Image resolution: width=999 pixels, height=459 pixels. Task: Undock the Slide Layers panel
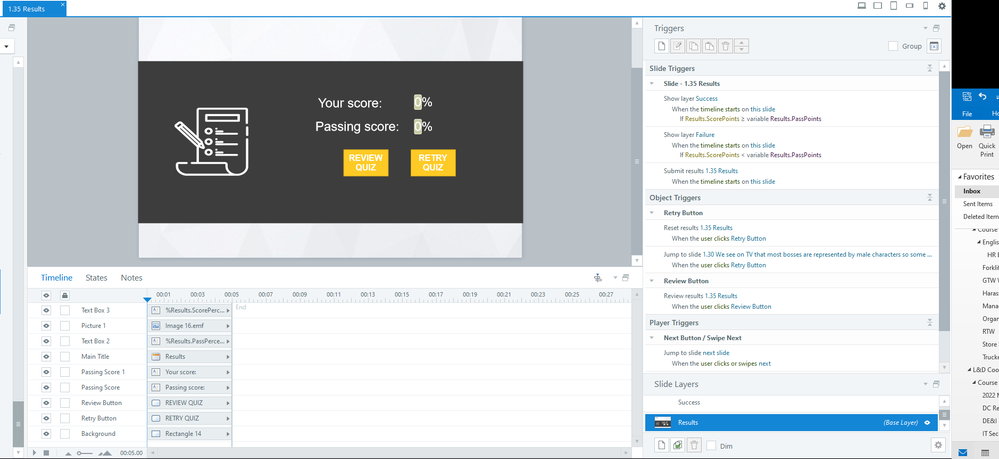coord(936,384)
